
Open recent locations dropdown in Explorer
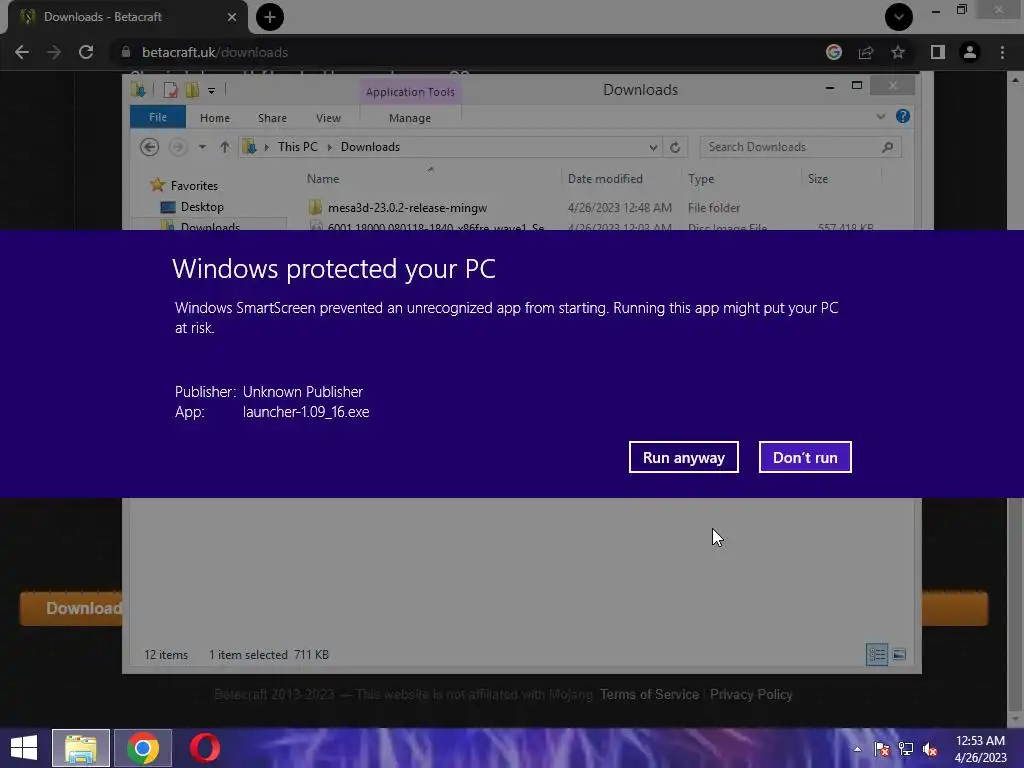coord(202,147)
